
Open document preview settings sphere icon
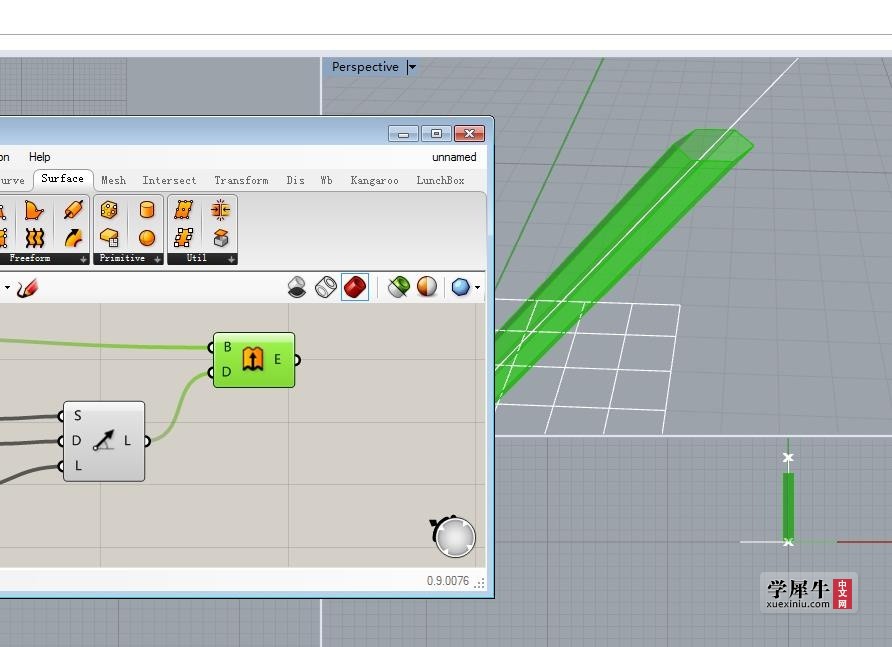(x=427, y=287)
